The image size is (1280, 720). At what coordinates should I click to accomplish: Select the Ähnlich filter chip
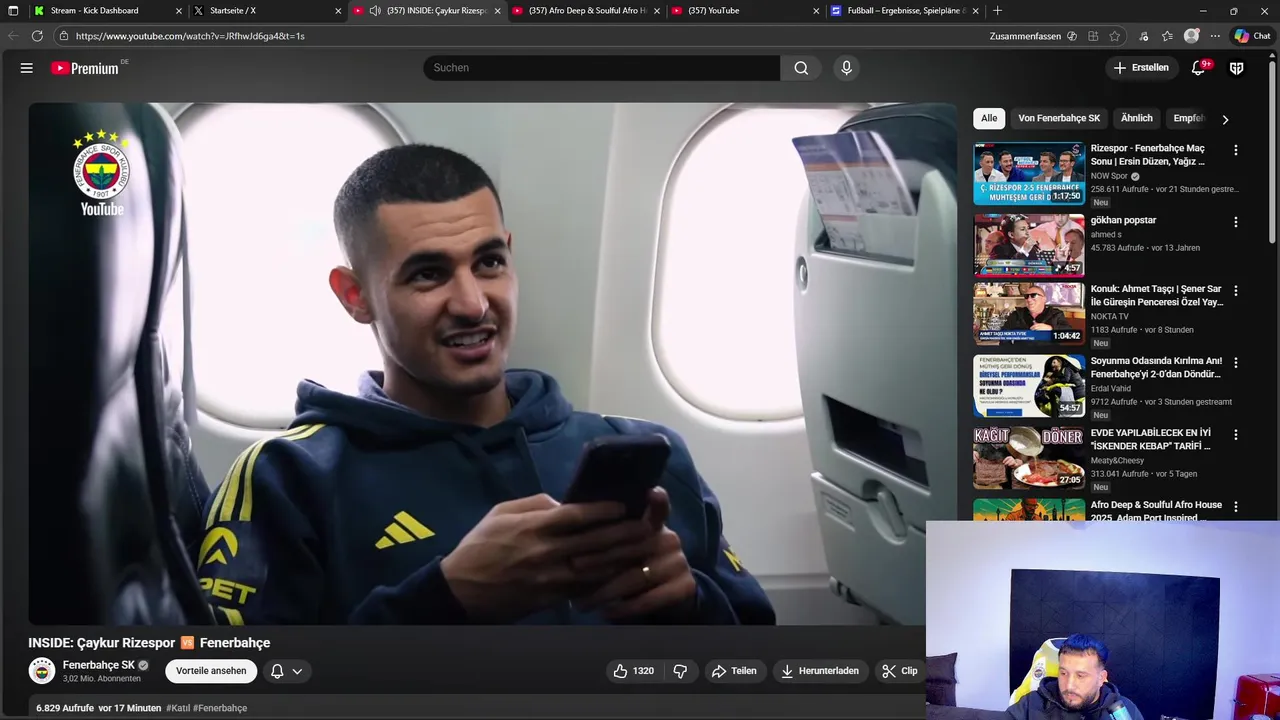1137,118
